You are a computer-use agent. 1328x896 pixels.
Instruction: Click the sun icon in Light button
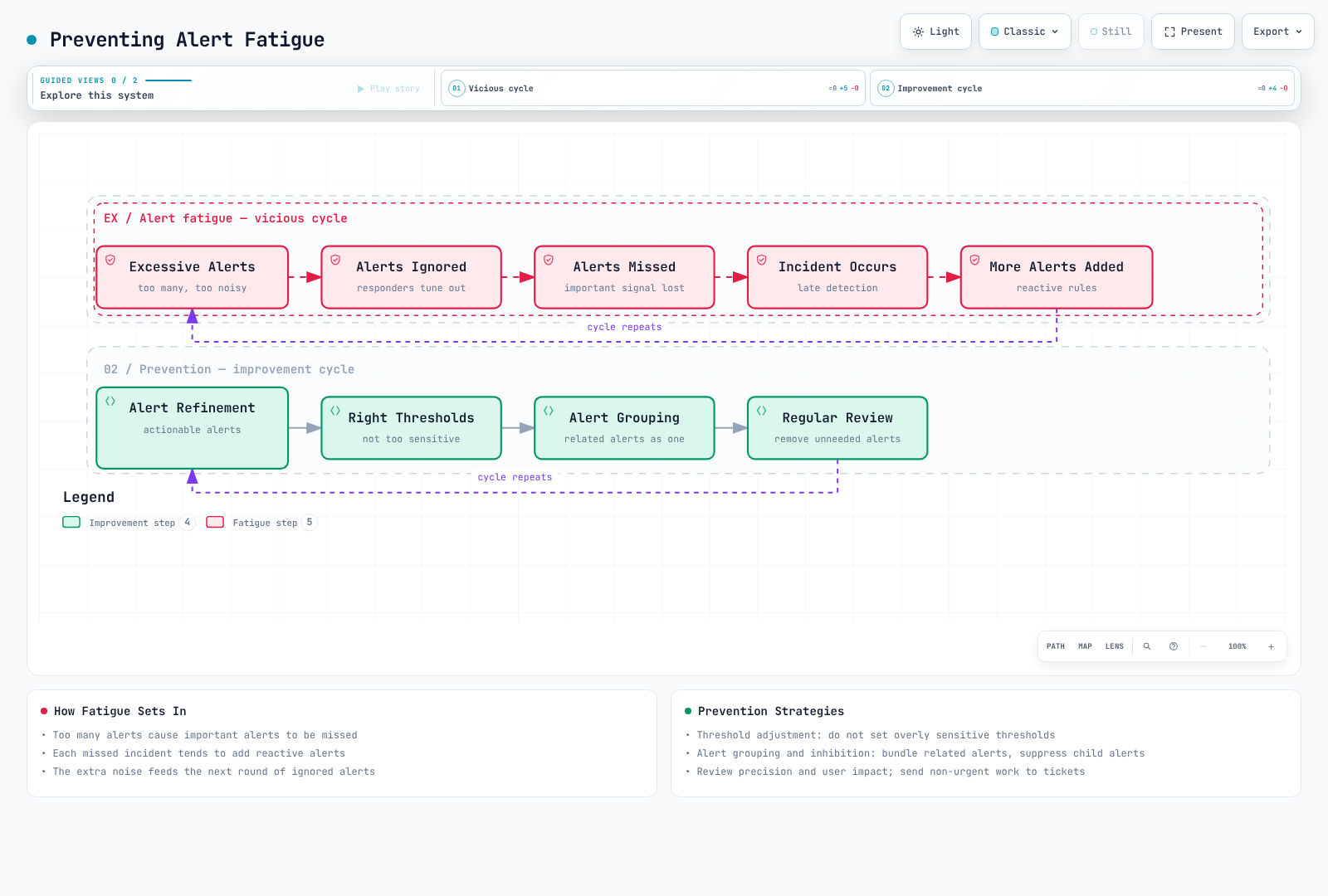click(x=918, y=32)
